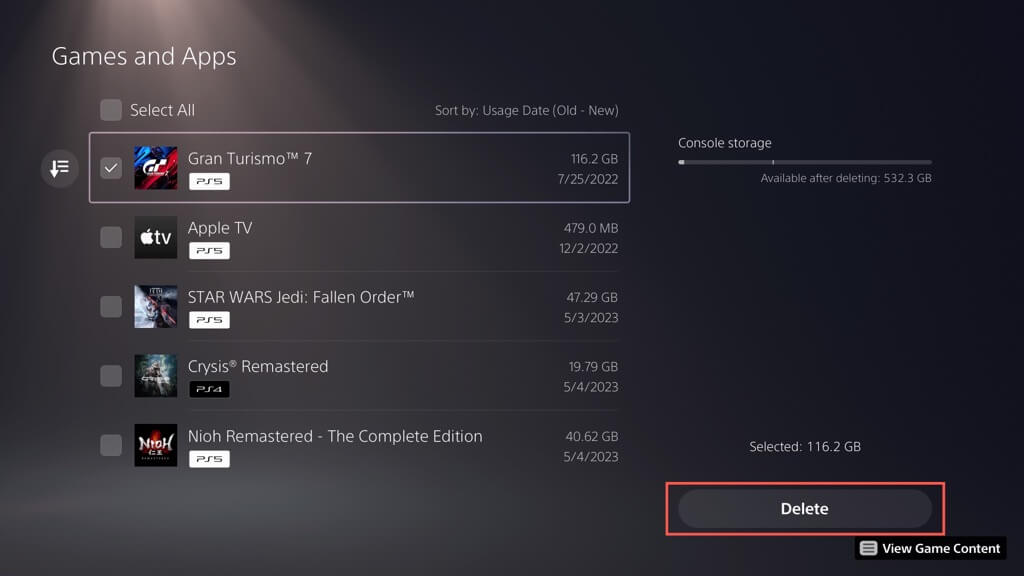
Task: Click the Nioh Remastered cover icon
Action: (155, 446)
